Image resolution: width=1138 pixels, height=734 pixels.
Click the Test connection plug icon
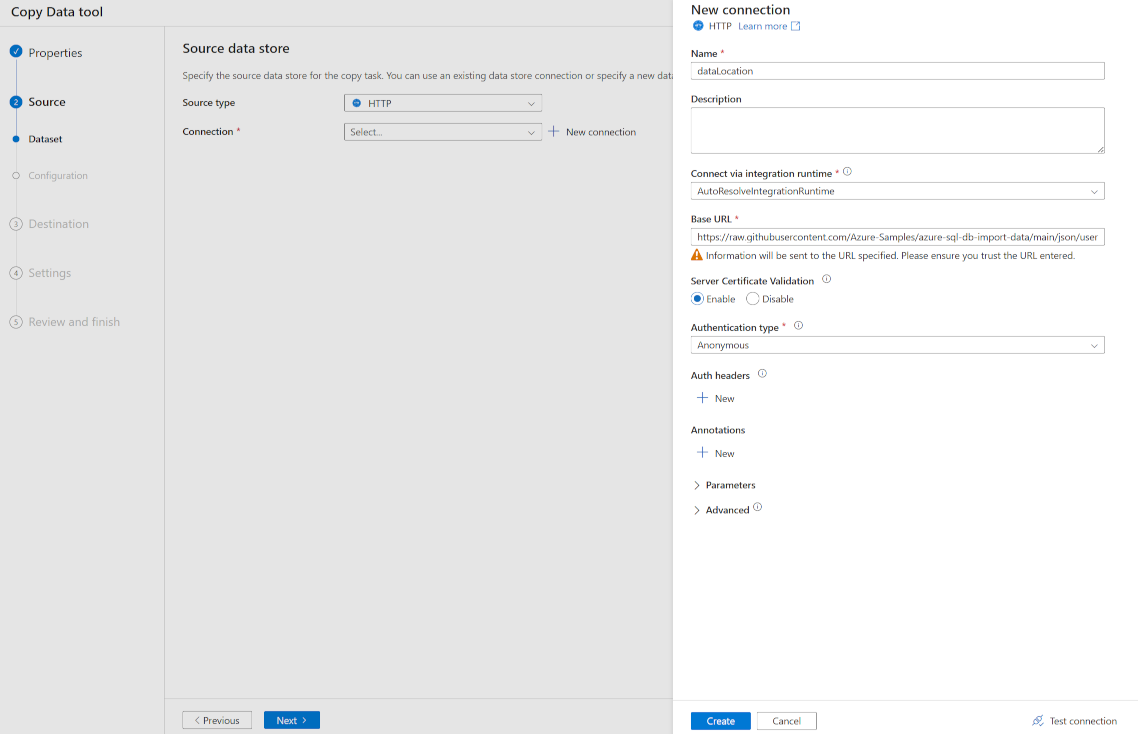click(x=1037, y=720)
